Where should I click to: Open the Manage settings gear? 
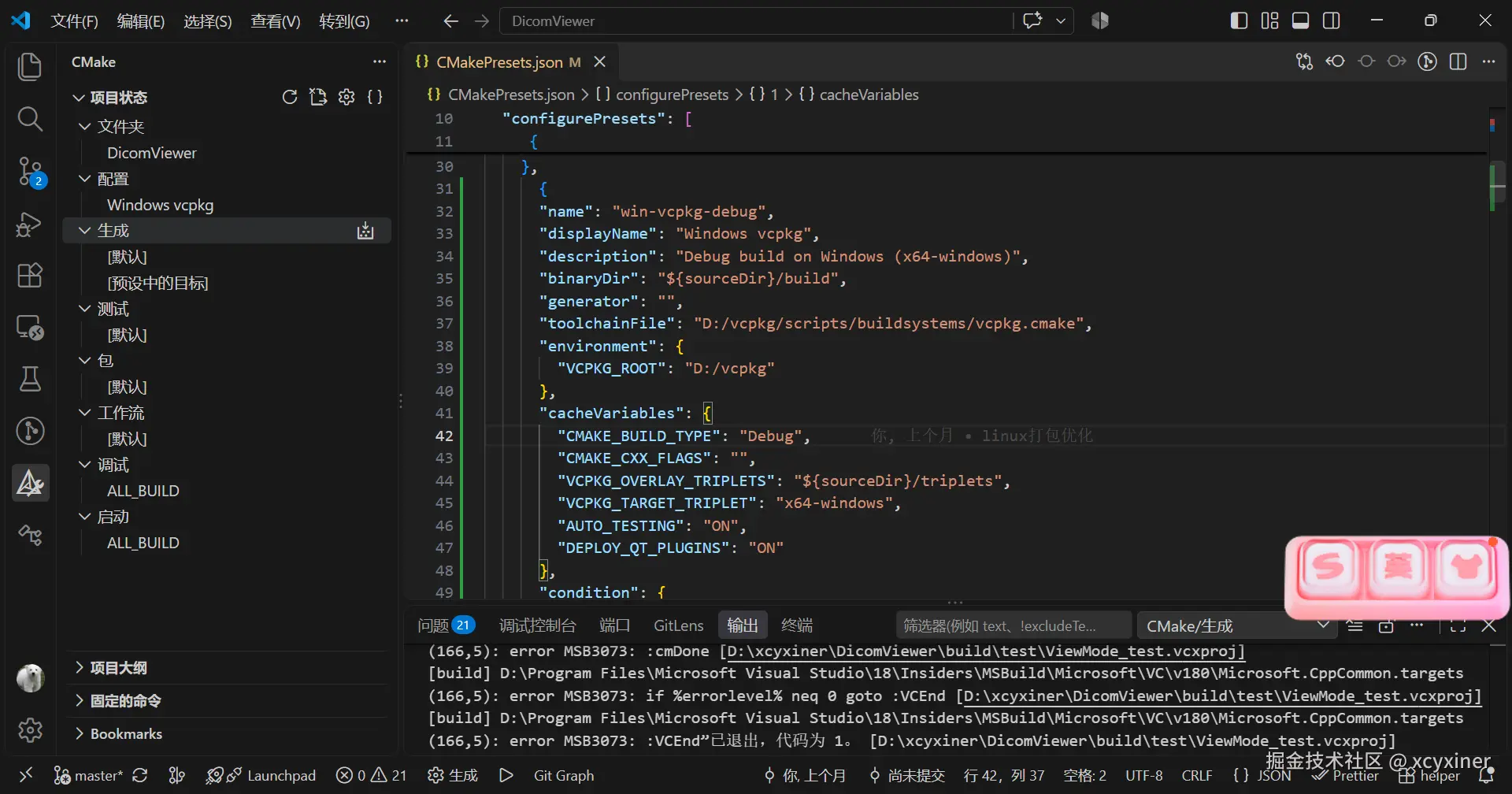click(30, 730)
